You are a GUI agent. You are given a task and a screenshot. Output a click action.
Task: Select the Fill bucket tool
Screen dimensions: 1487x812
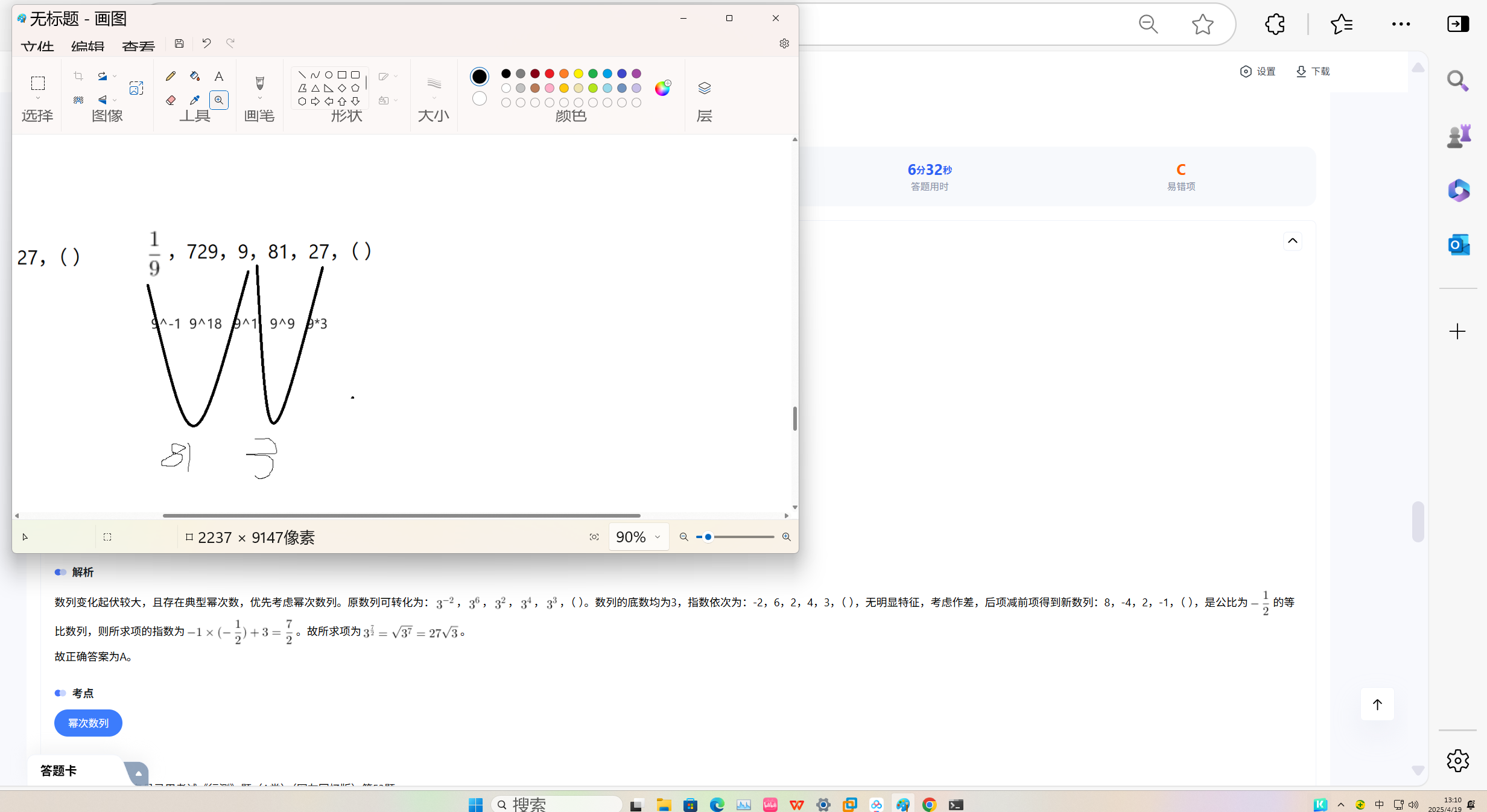(x=194, y=76)
